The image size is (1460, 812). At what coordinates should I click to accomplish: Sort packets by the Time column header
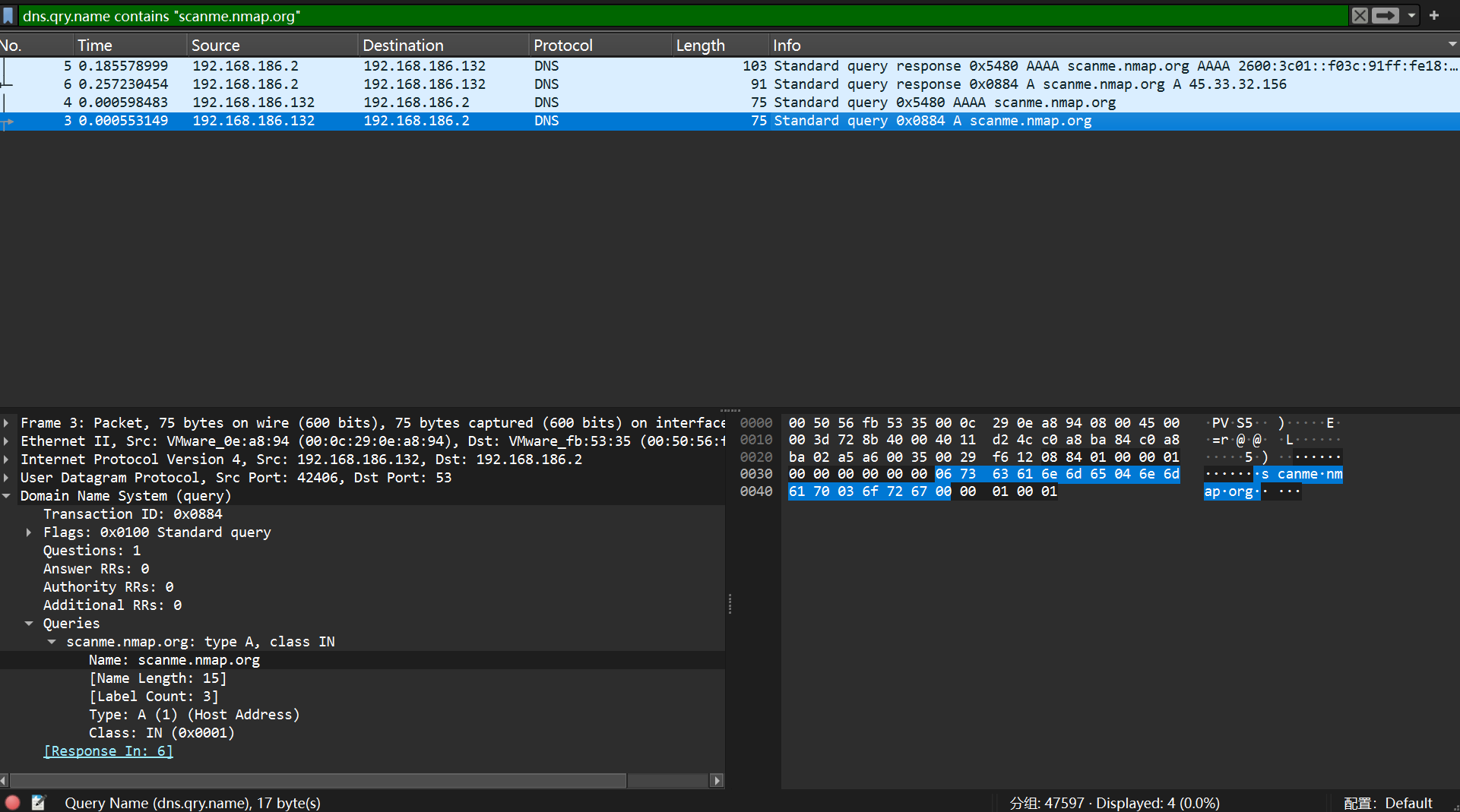click(131, 46)
